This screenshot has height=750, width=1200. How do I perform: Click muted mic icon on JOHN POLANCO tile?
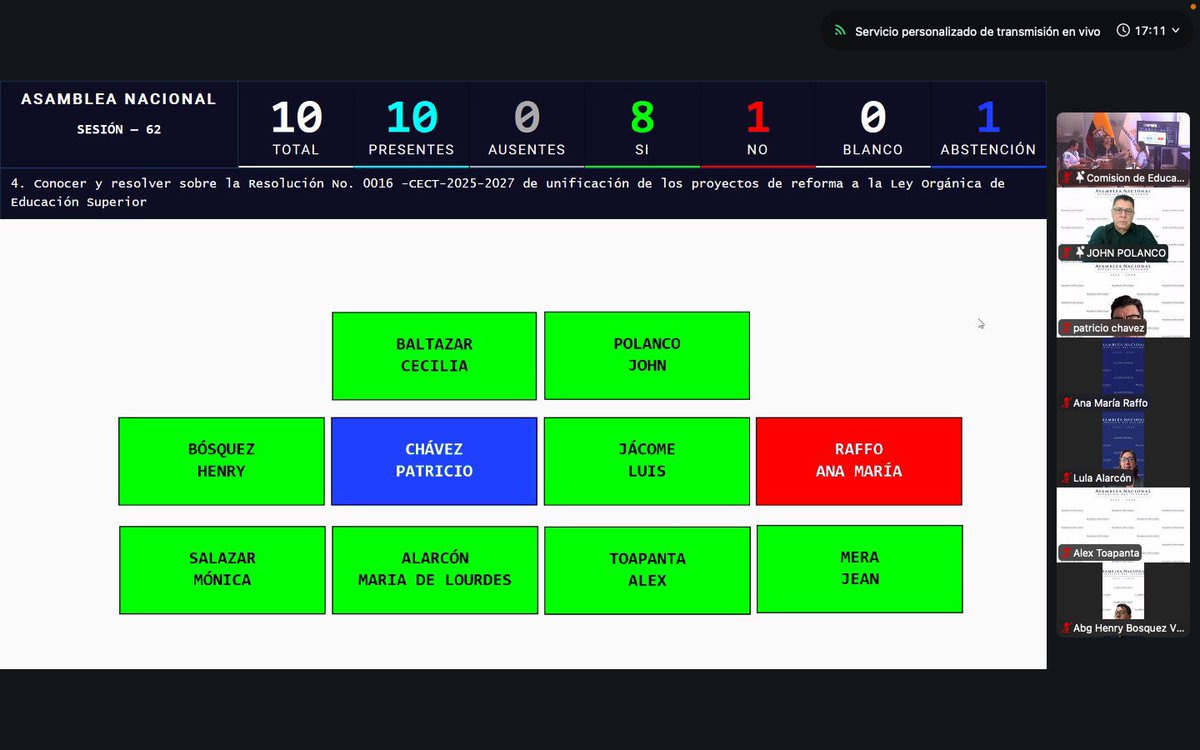(1067, 253)
